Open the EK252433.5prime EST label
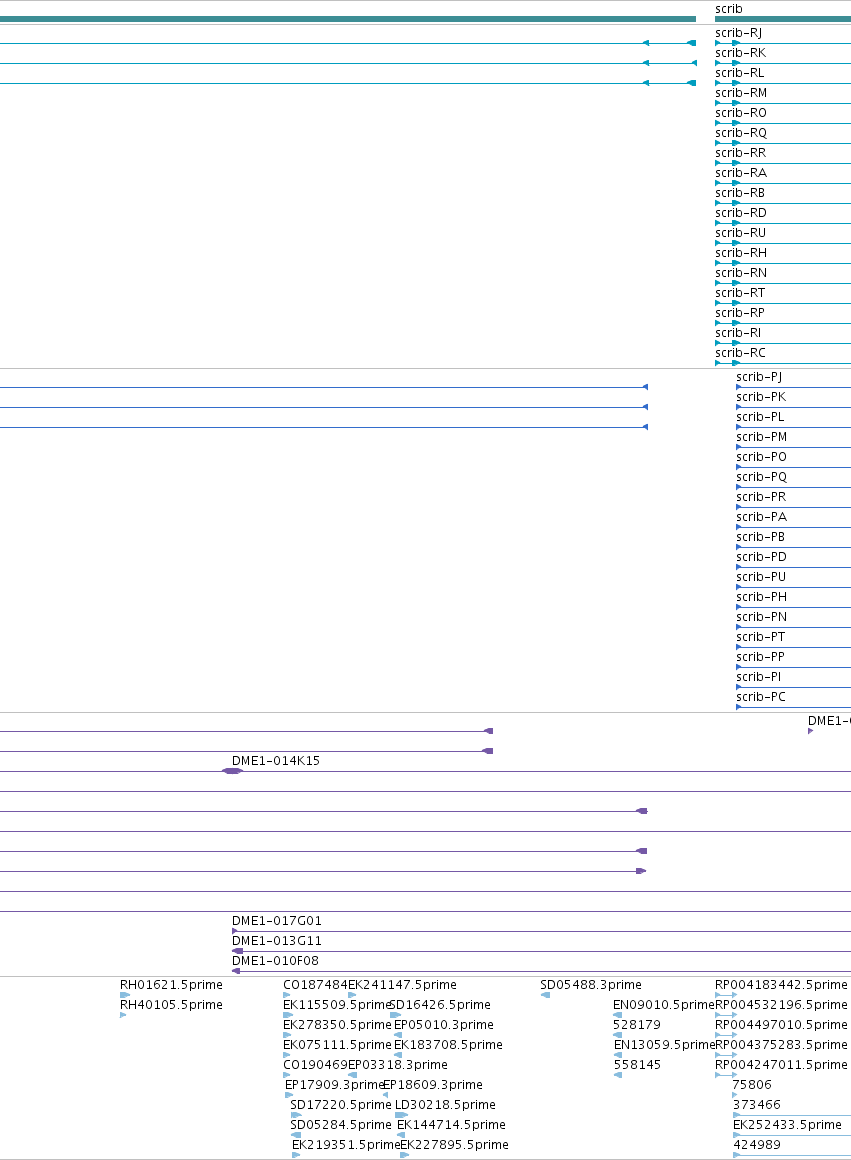This screenshot has height=1160, width=851. (787, 1124)
